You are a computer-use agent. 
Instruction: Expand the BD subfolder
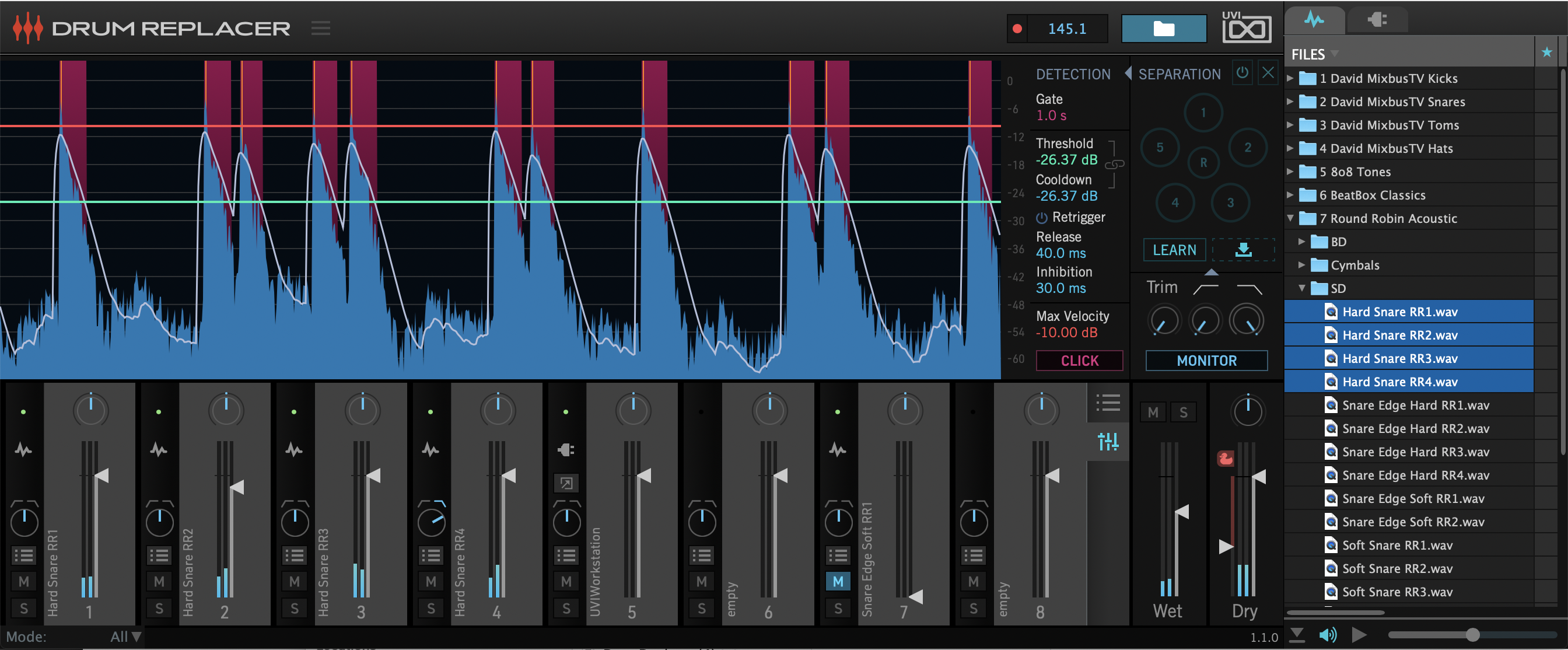click(1301, 242)
